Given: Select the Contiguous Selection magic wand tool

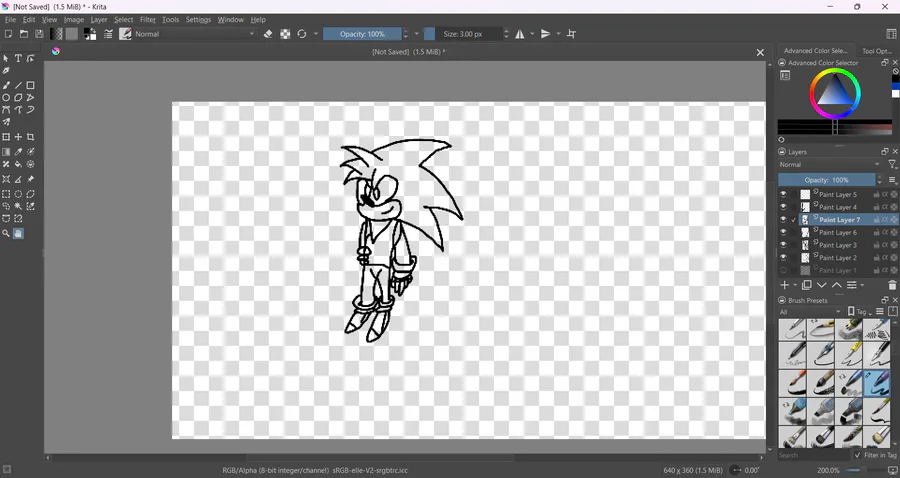Looking at the screenshot, I should (18, 206).
